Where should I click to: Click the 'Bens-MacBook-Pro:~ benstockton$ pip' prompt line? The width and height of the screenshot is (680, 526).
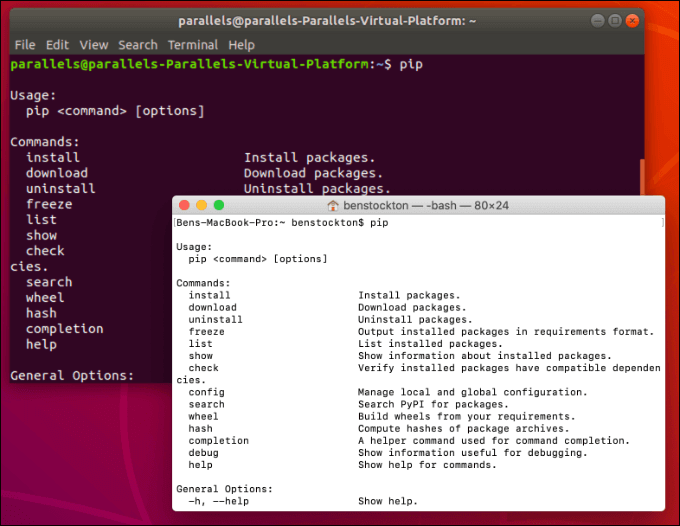tap(282, 223)
